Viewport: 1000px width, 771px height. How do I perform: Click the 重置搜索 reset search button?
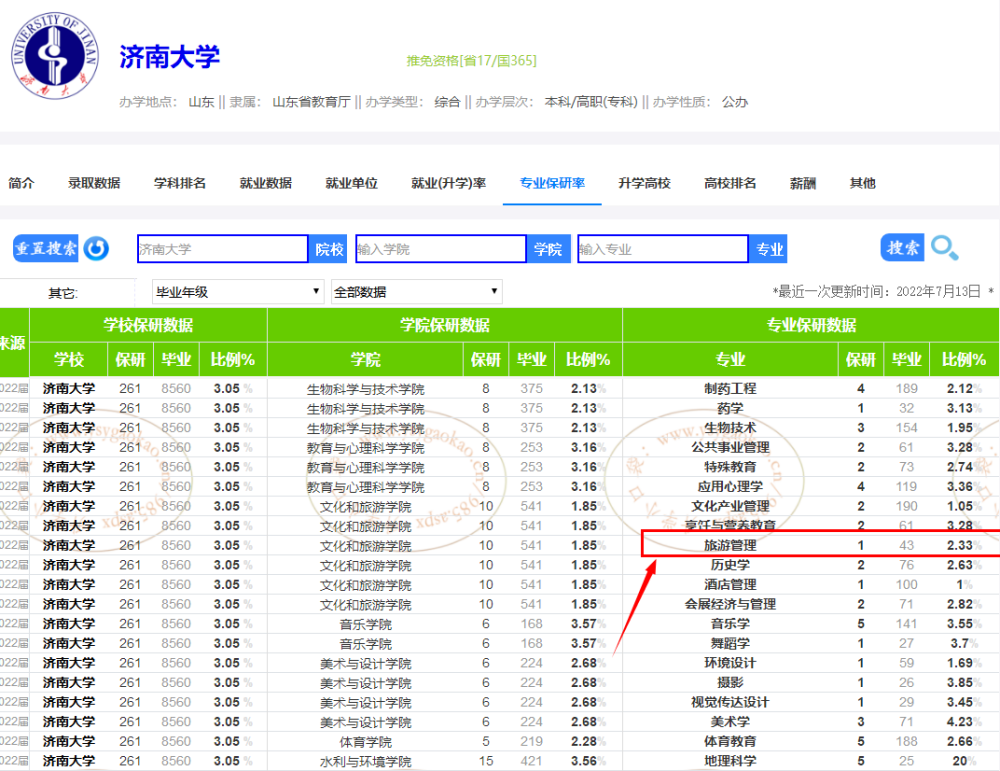pyautogui.click(x=45, y=249)
